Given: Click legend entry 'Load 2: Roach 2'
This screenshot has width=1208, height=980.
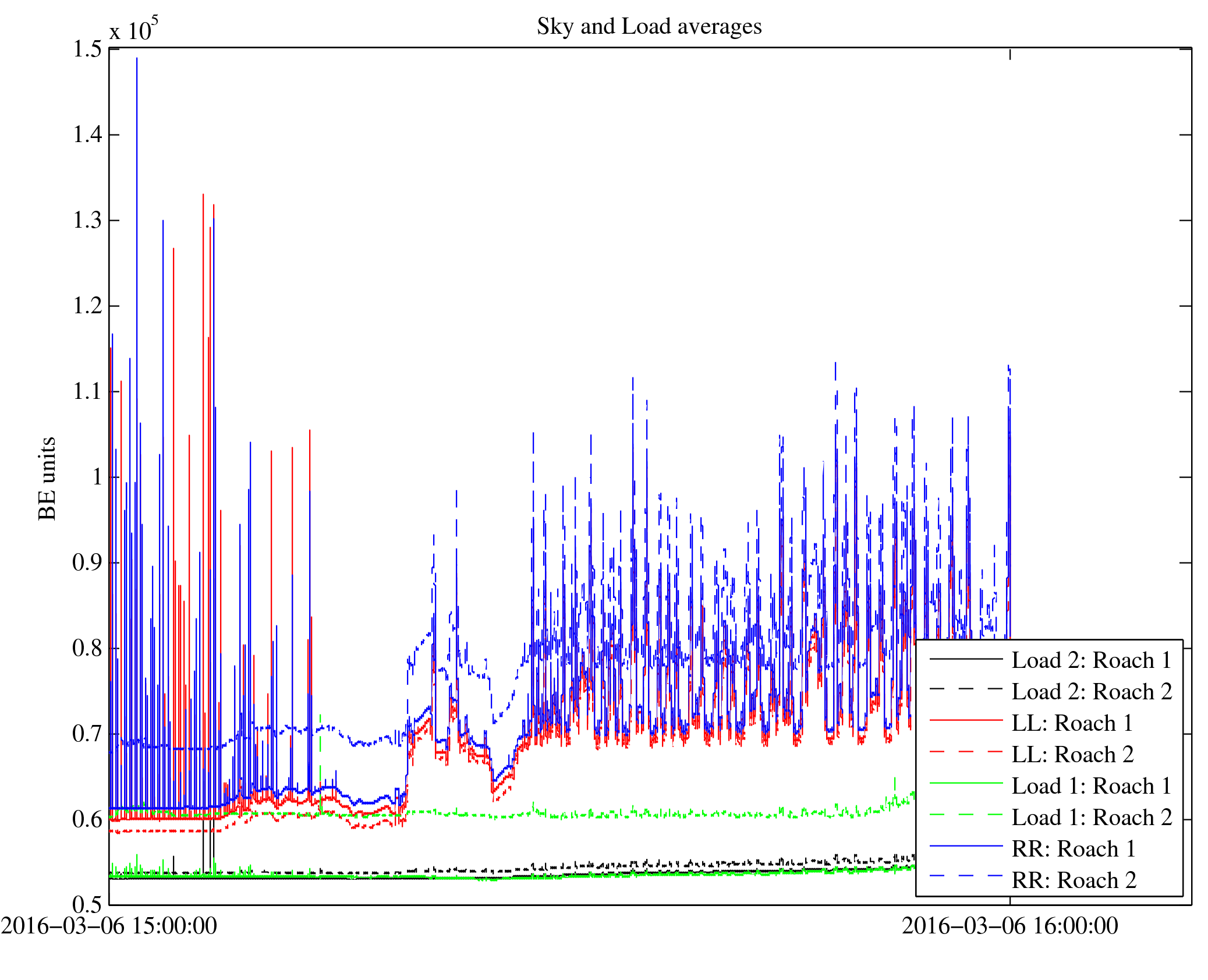Looking at the screenshot, I should click(1091, 692).
